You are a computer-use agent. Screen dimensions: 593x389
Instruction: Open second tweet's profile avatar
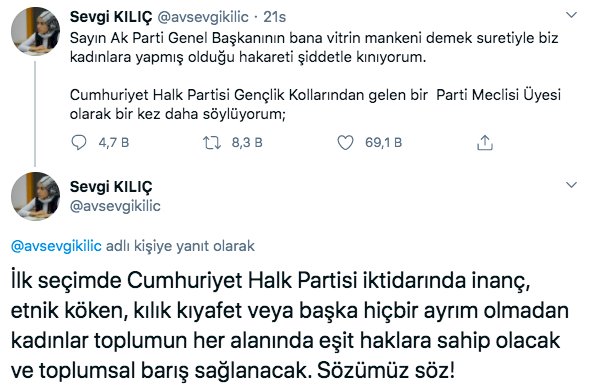[x=36, y=196]
